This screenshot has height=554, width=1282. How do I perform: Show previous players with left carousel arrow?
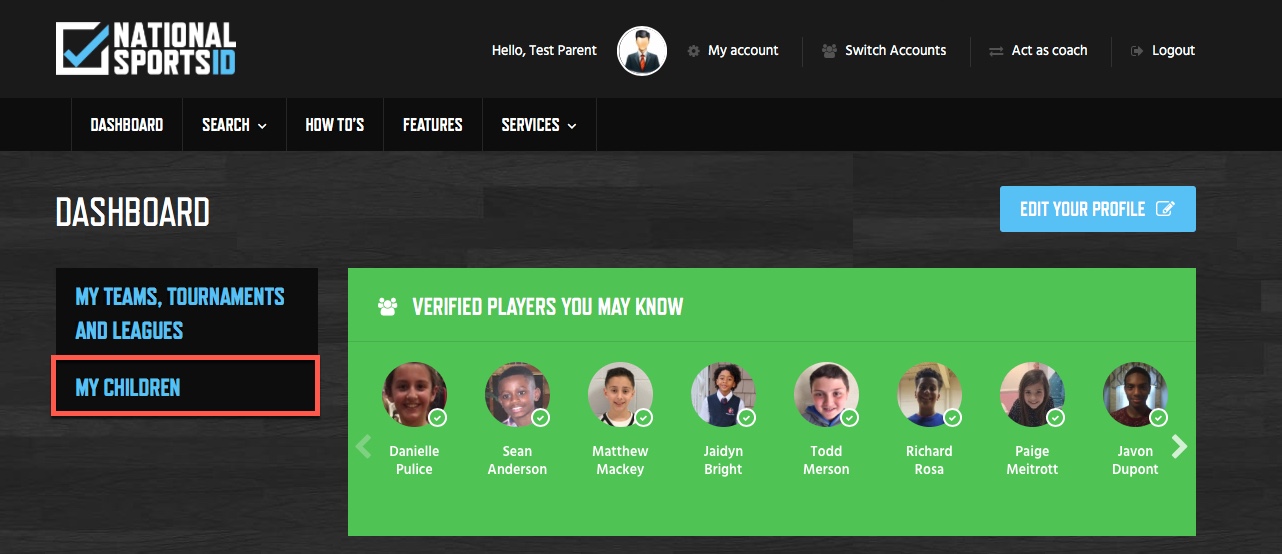(364, 446)
